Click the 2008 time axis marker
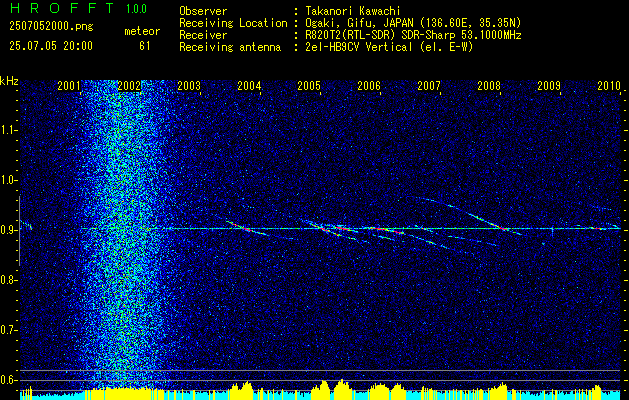This screenshot has height=400, width=629. [x=489, y=85]
